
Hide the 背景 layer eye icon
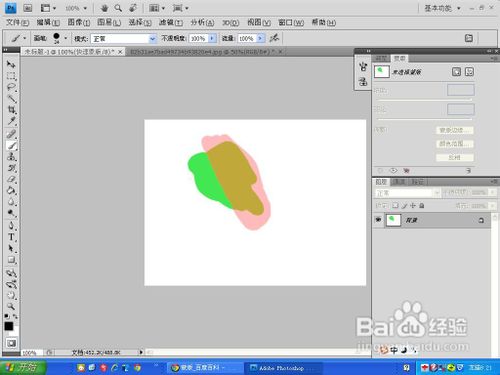pyautogui.click(x=378, y=220)
